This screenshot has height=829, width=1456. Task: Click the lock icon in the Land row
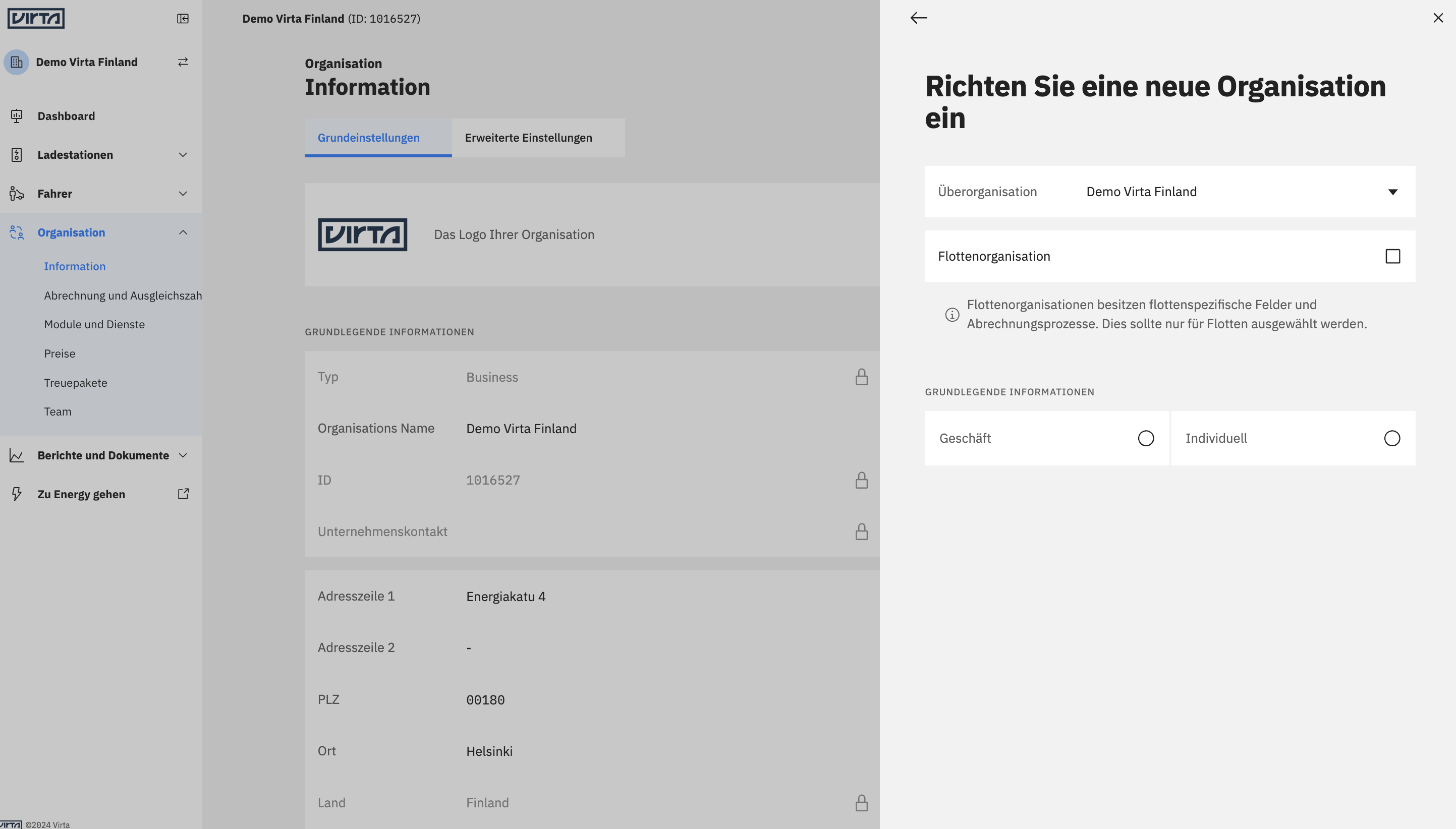tap(861, 803)
